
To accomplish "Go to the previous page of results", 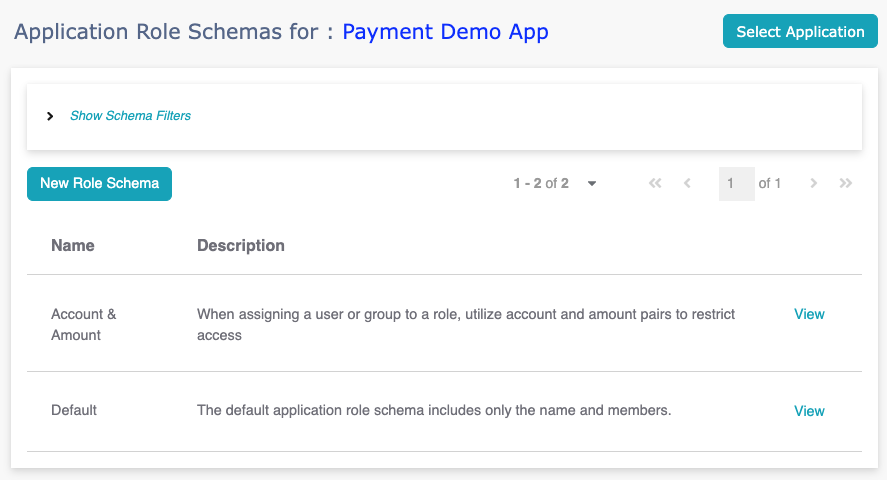I will pos(687,183).
